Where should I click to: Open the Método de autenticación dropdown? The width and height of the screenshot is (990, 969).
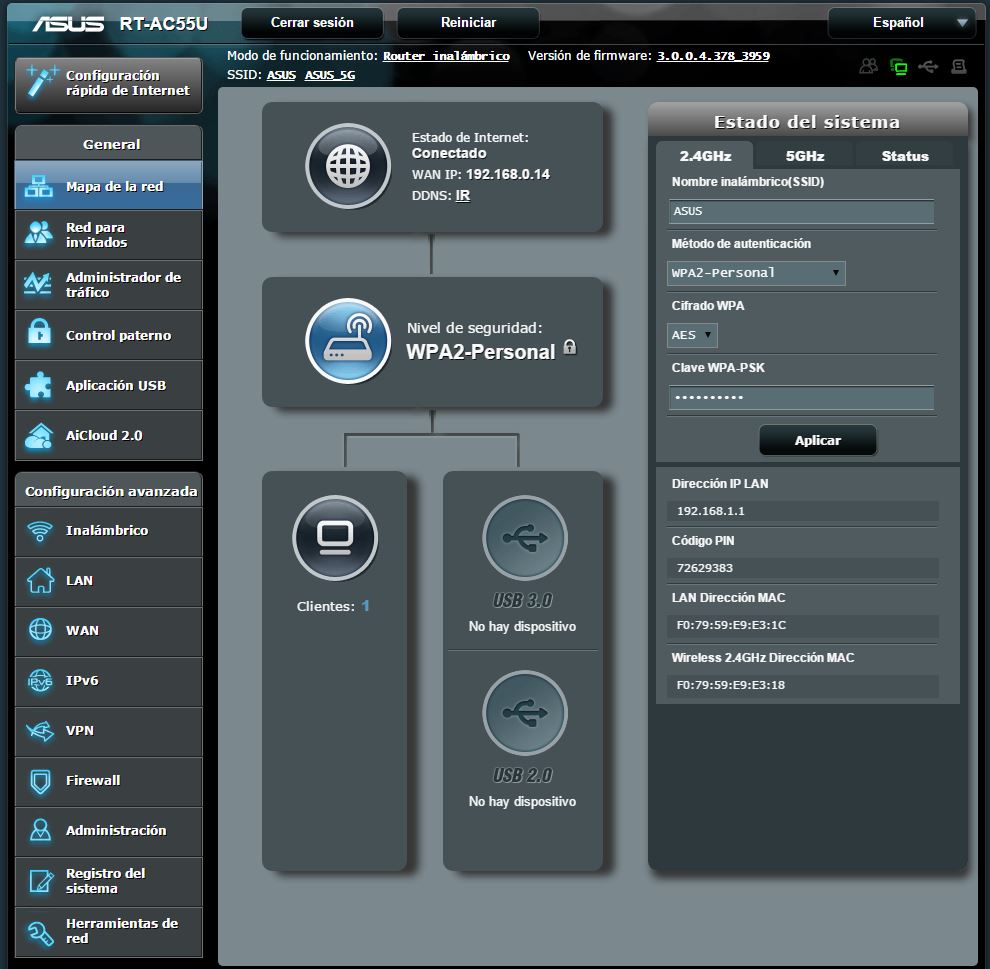click(x=756, y=273)
